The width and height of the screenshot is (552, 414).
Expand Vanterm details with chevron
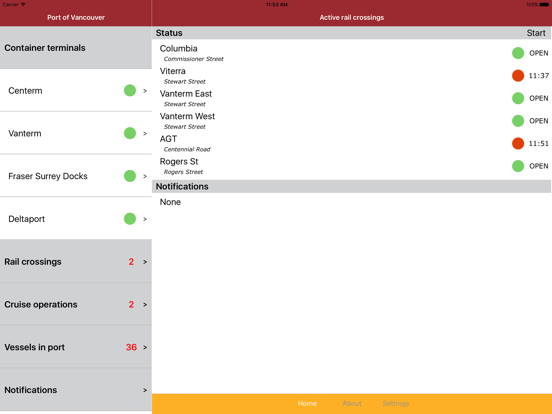pos(145,133)
